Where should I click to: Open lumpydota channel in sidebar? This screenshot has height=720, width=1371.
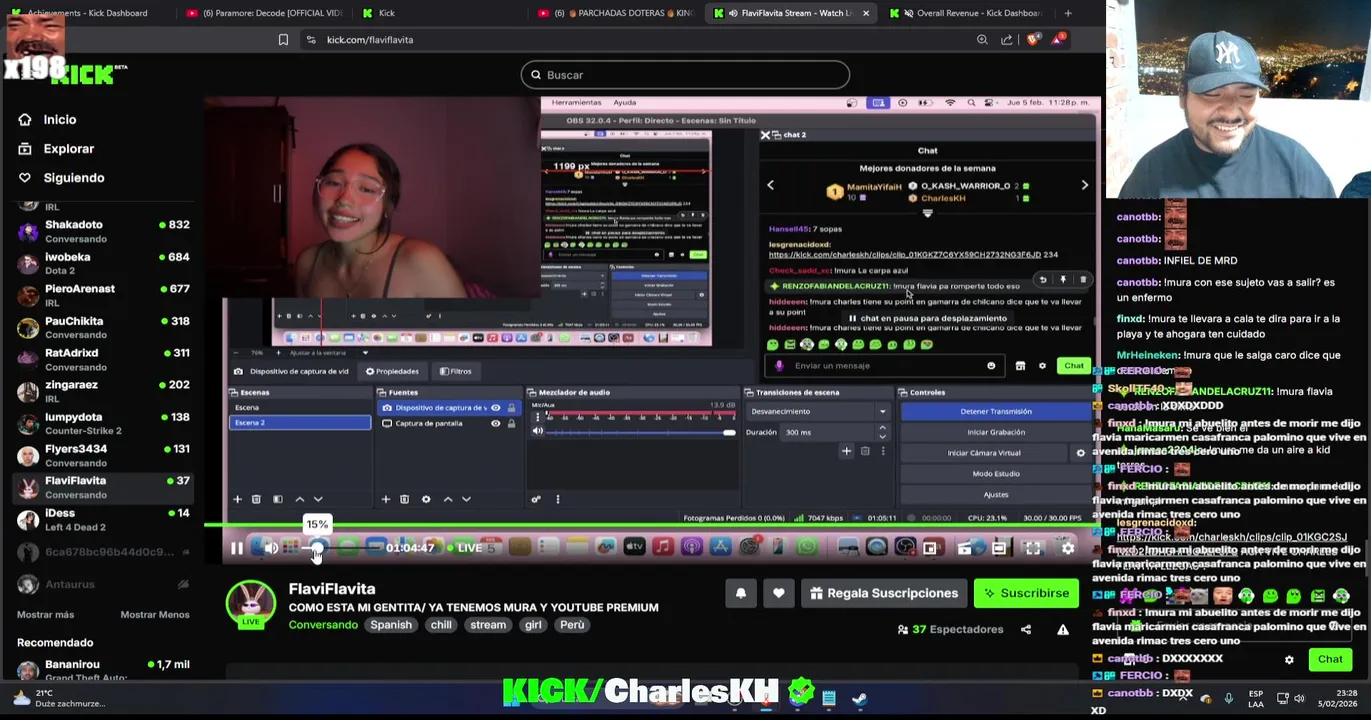coord(104,424)
